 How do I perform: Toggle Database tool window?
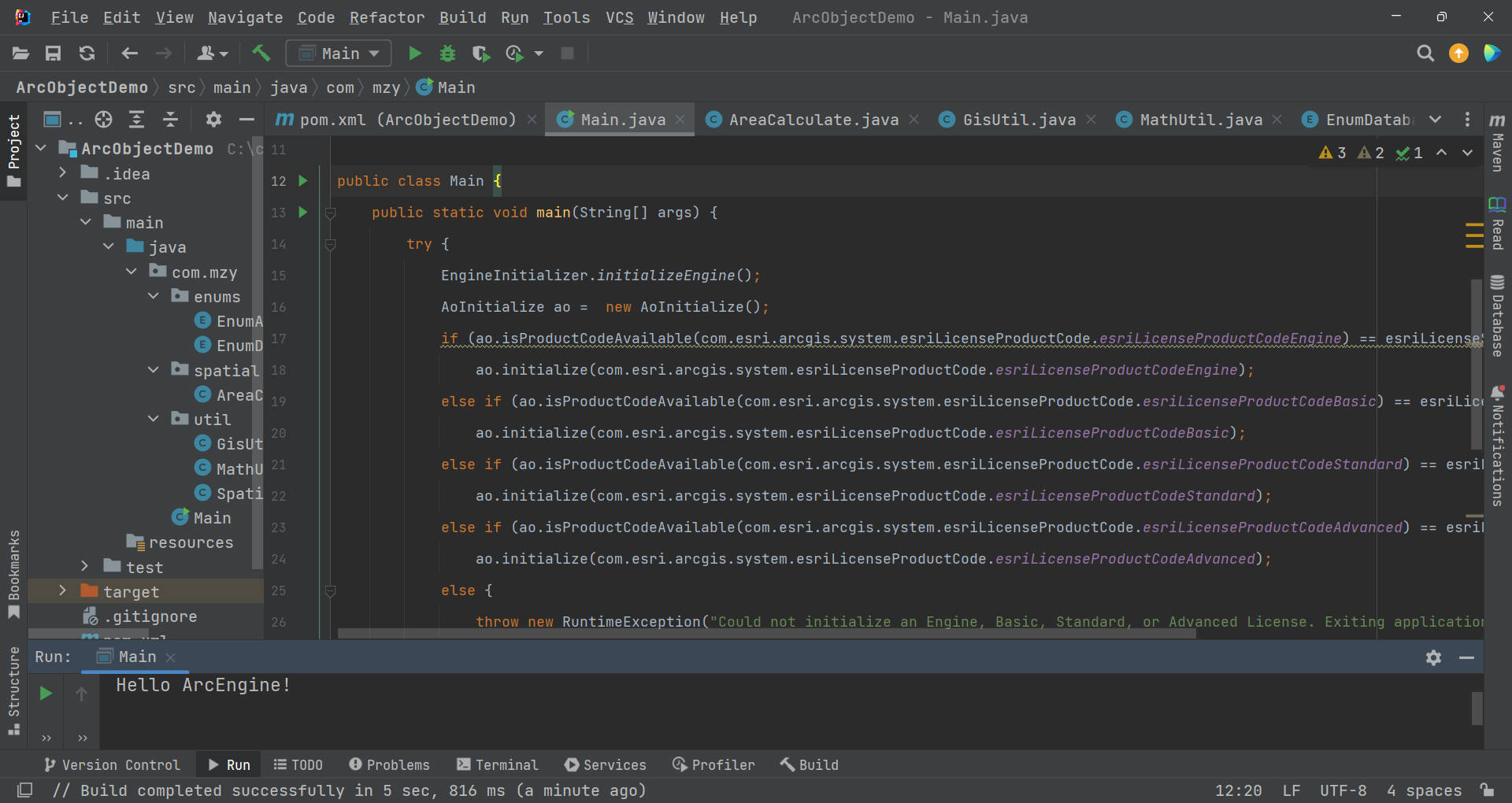pos(1497,315)
